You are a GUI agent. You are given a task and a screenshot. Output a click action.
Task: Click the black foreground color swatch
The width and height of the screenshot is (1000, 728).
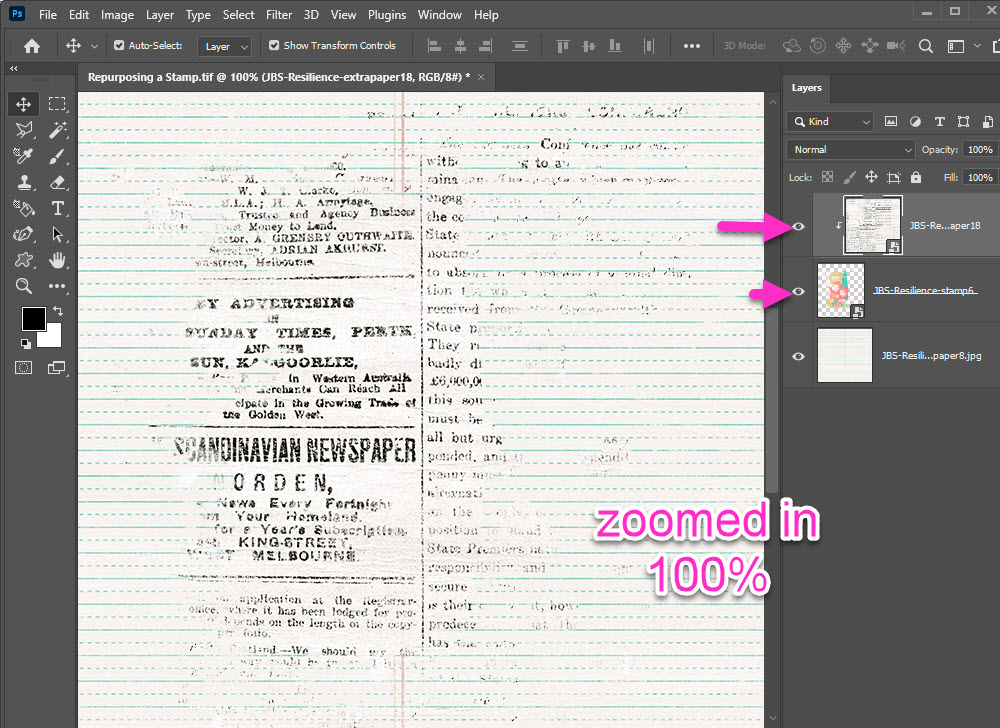tap(33, 319)
